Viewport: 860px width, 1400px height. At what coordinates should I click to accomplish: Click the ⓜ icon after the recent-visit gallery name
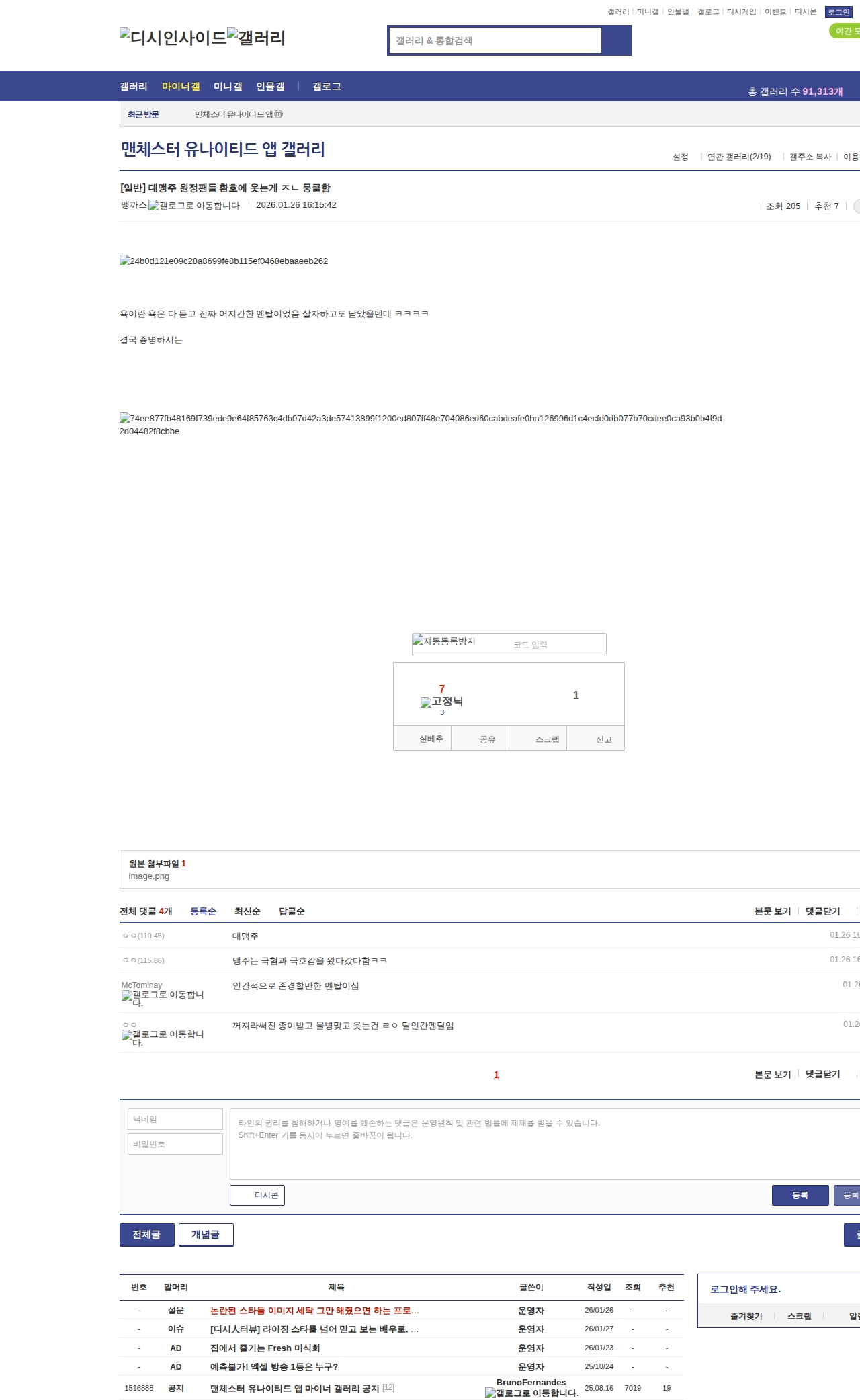278,114
